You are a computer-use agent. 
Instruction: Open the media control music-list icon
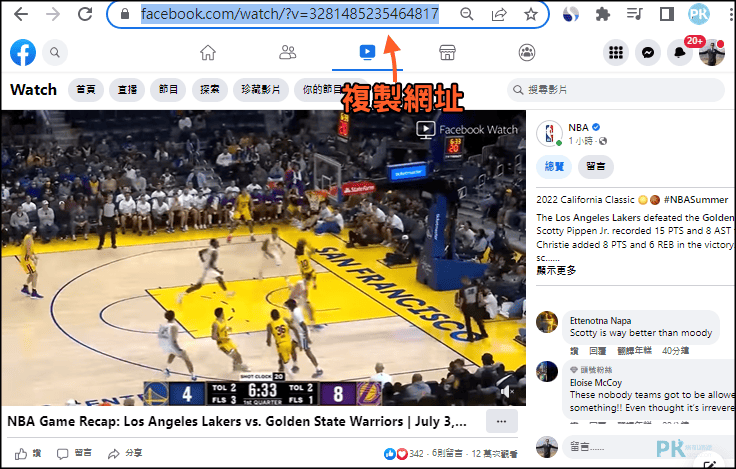(x=634, y=14)
